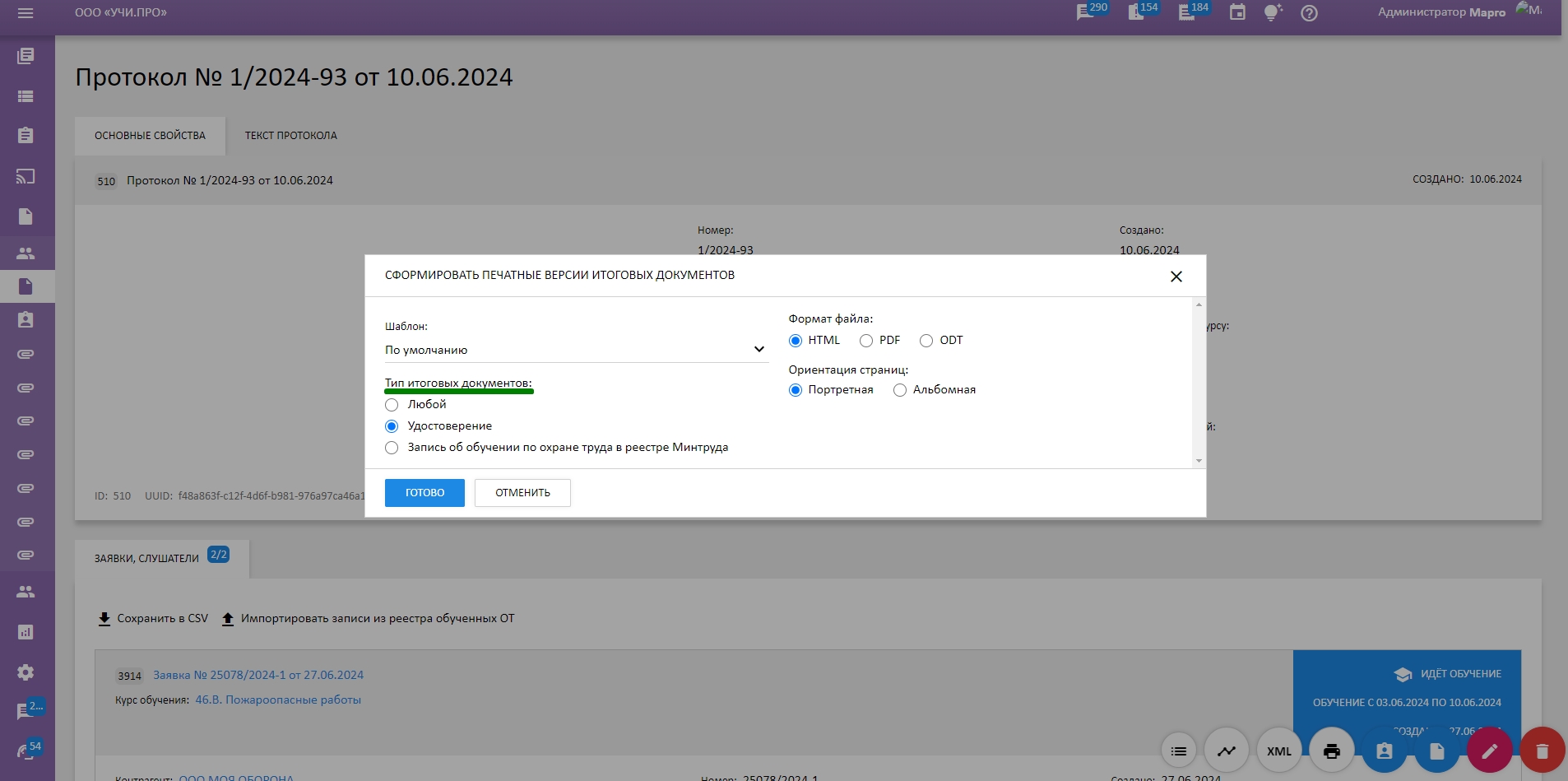The width and height of the screenshot is (1568, 781).
Task: Click the floating trend chart button
Action: (1227, 751)
